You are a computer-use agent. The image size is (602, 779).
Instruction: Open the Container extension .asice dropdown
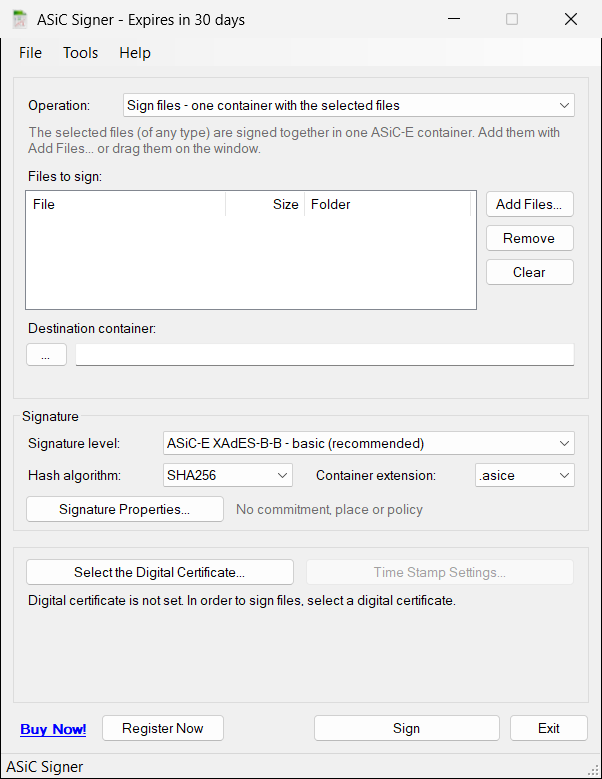pos(525,475)
